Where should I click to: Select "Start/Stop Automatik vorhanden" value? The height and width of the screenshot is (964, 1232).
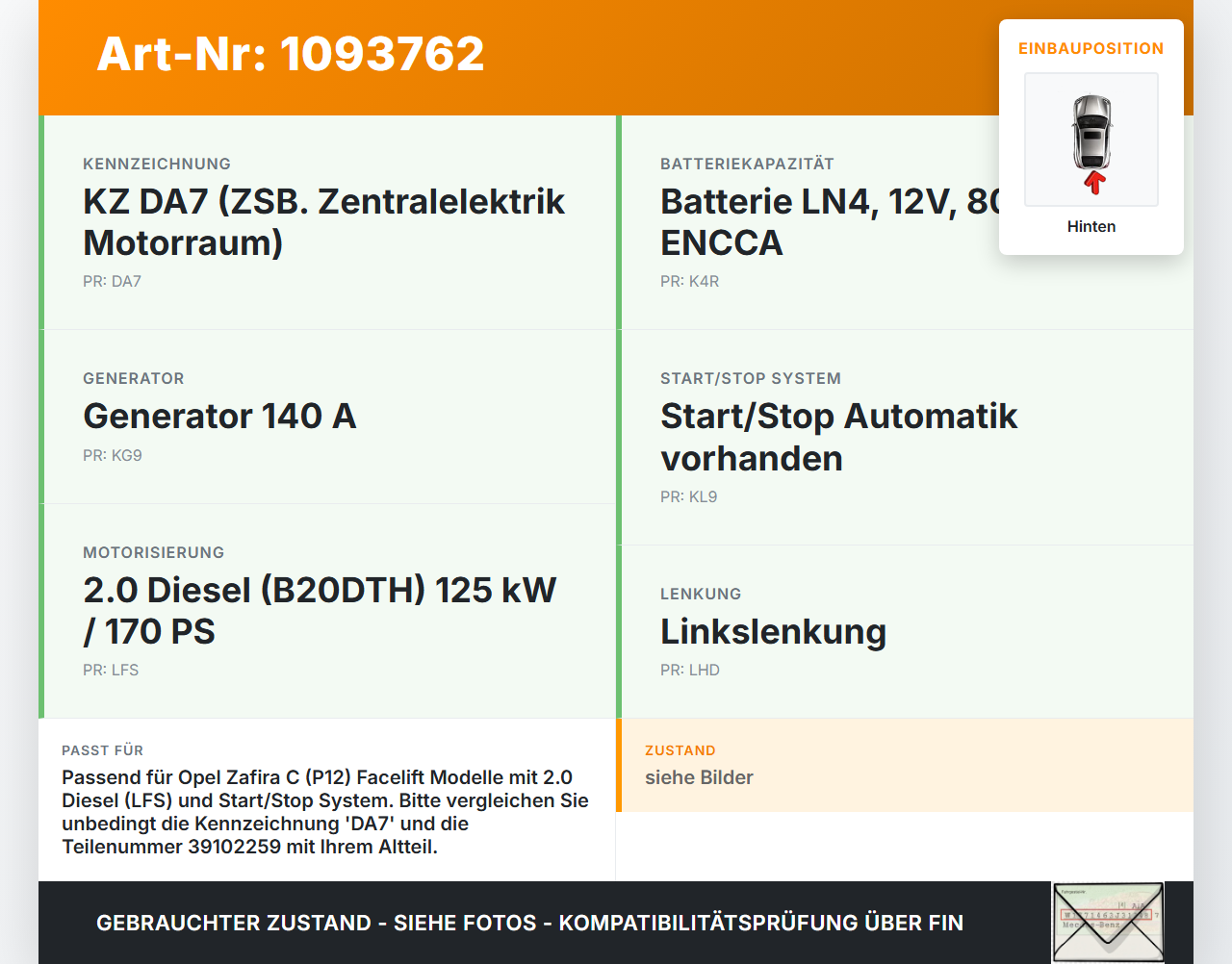(x=839, y=438)
